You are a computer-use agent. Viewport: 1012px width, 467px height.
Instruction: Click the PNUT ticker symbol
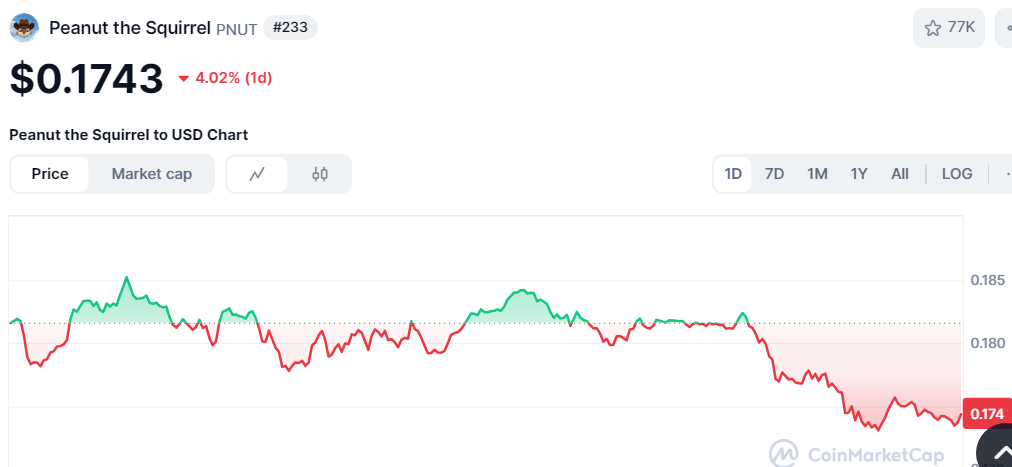pyautogui.click(x=237, y=29)
